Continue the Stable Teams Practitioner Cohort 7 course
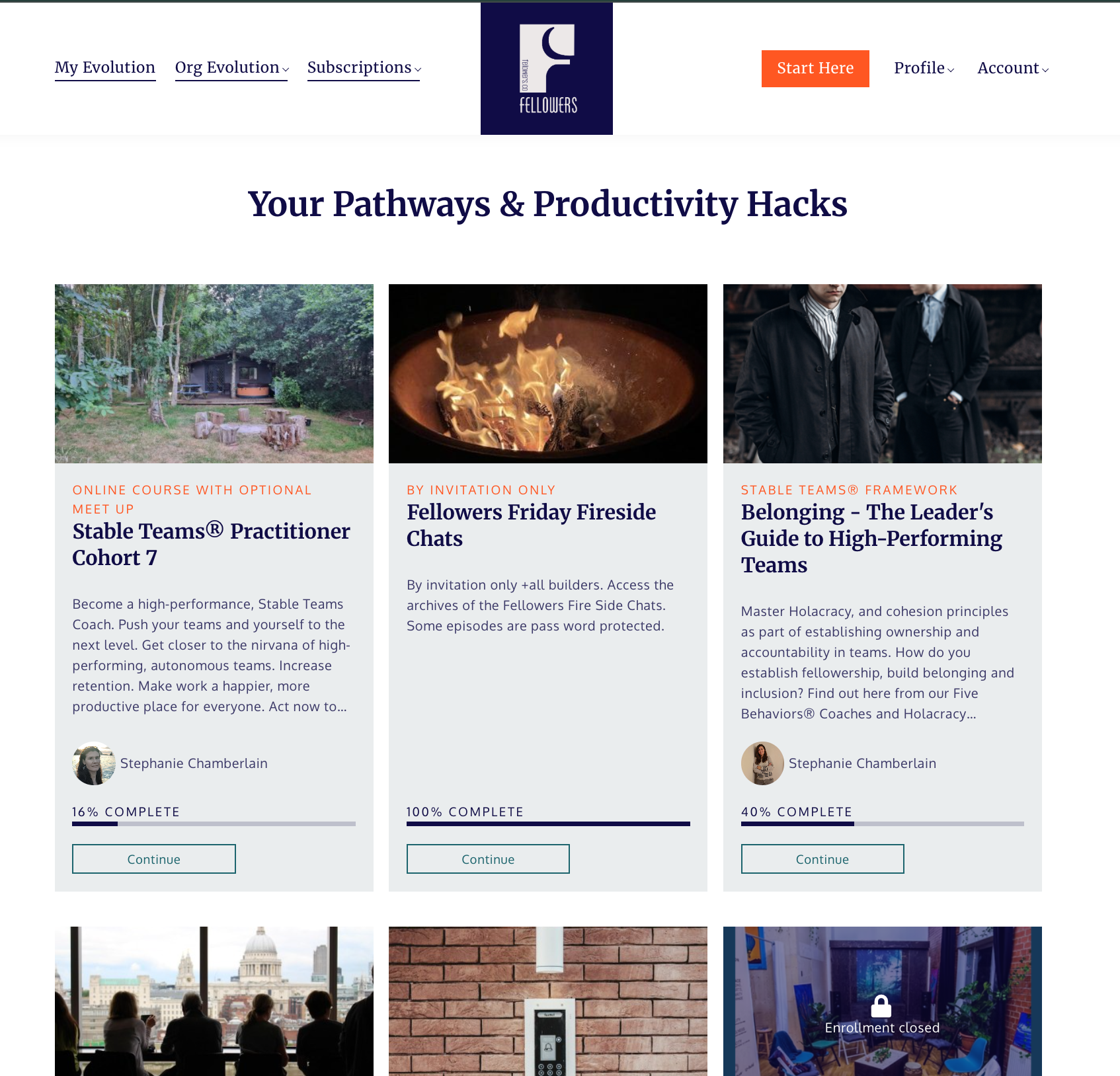Screen dimensions: 1120x1076 coord(154,859)
